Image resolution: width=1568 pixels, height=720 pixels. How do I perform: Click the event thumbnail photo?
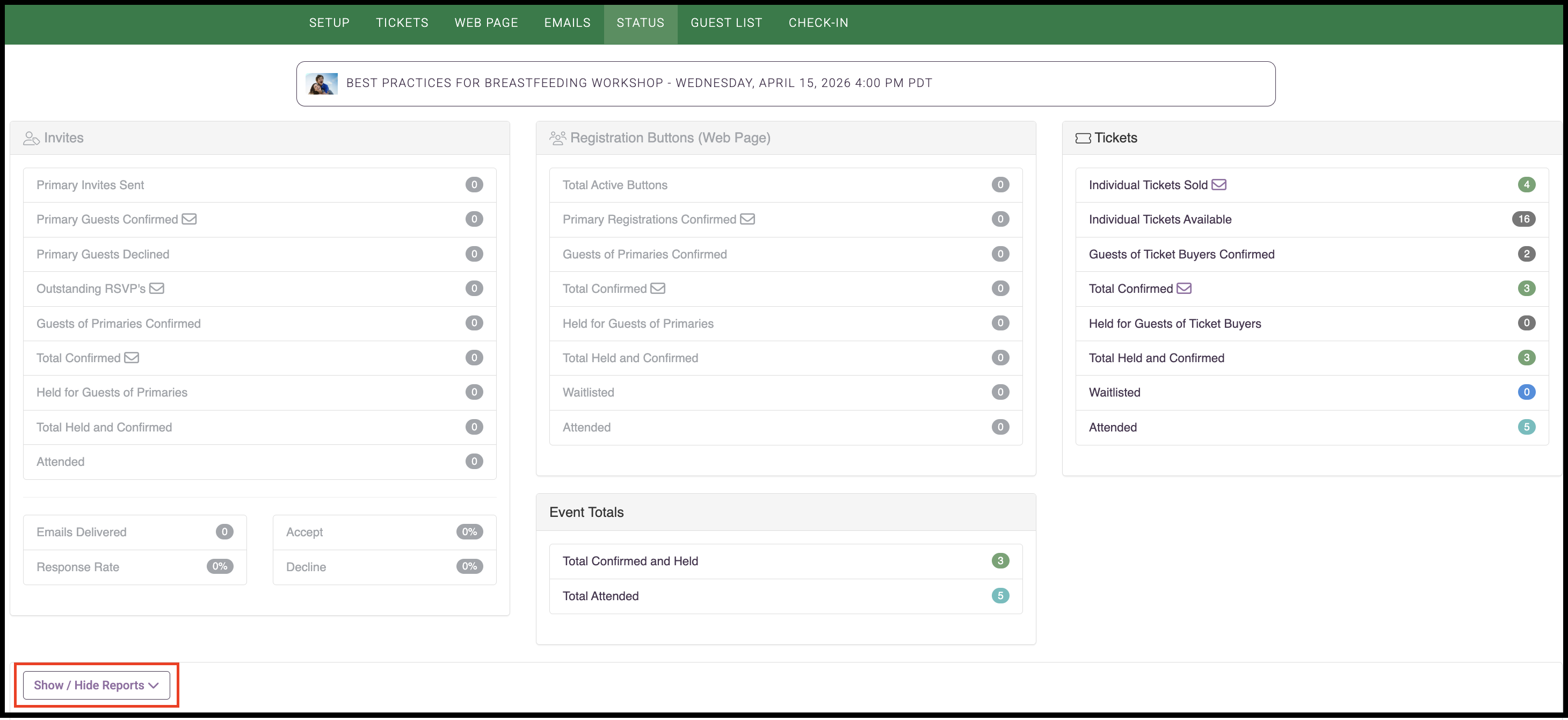[322, 83]
